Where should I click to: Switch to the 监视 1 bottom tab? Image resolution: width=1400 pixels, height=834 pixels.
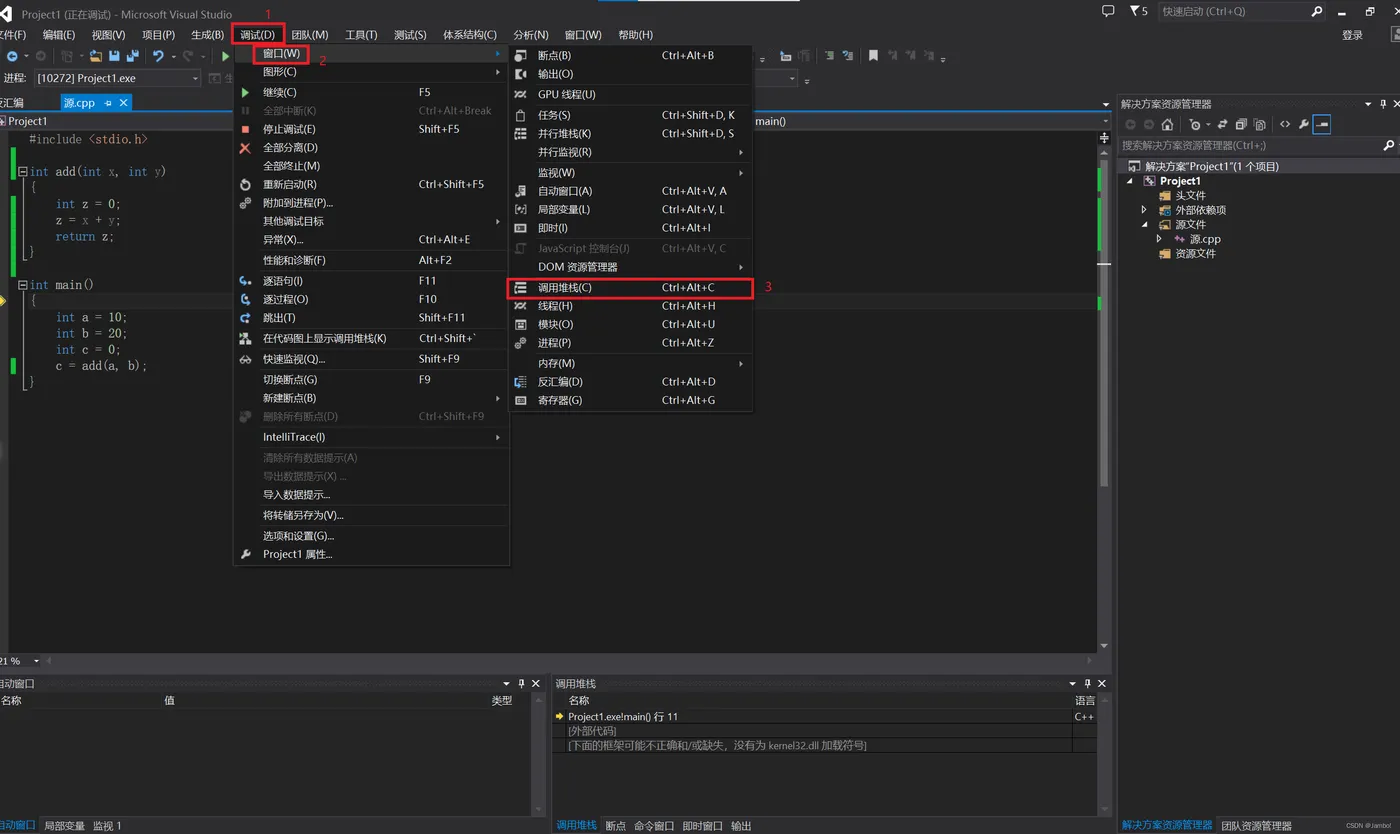107,826
